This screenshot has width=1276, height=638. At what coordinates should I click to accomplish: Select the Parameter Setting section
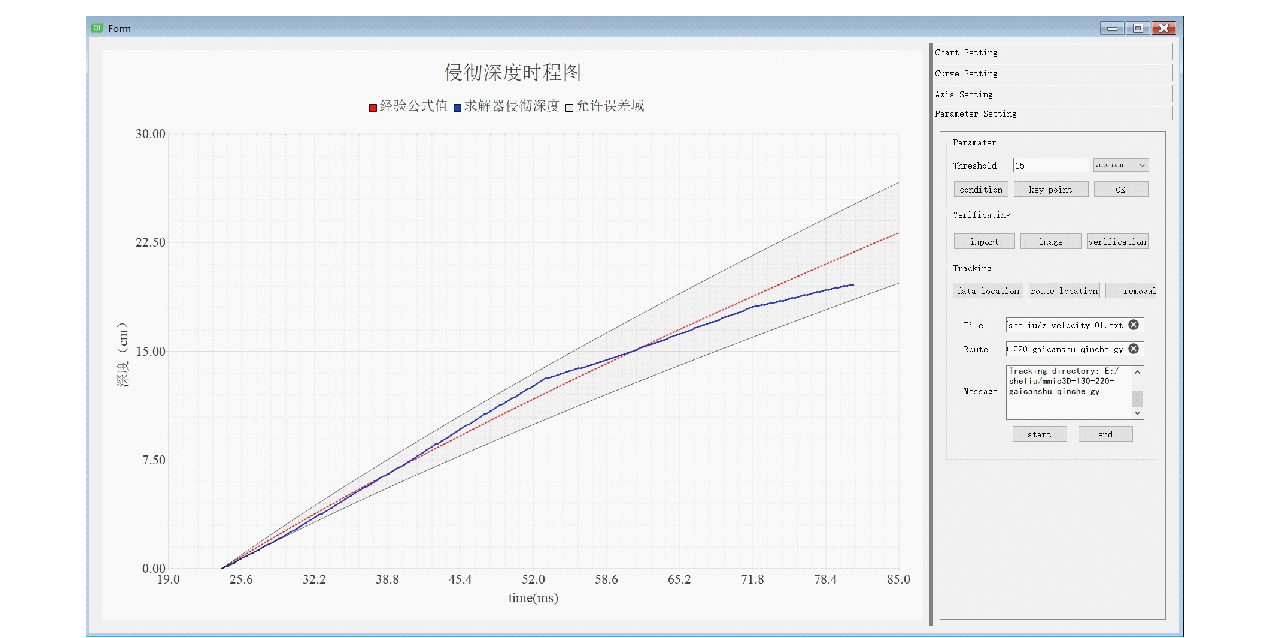pyautogui.click(x=1050, y=114)
